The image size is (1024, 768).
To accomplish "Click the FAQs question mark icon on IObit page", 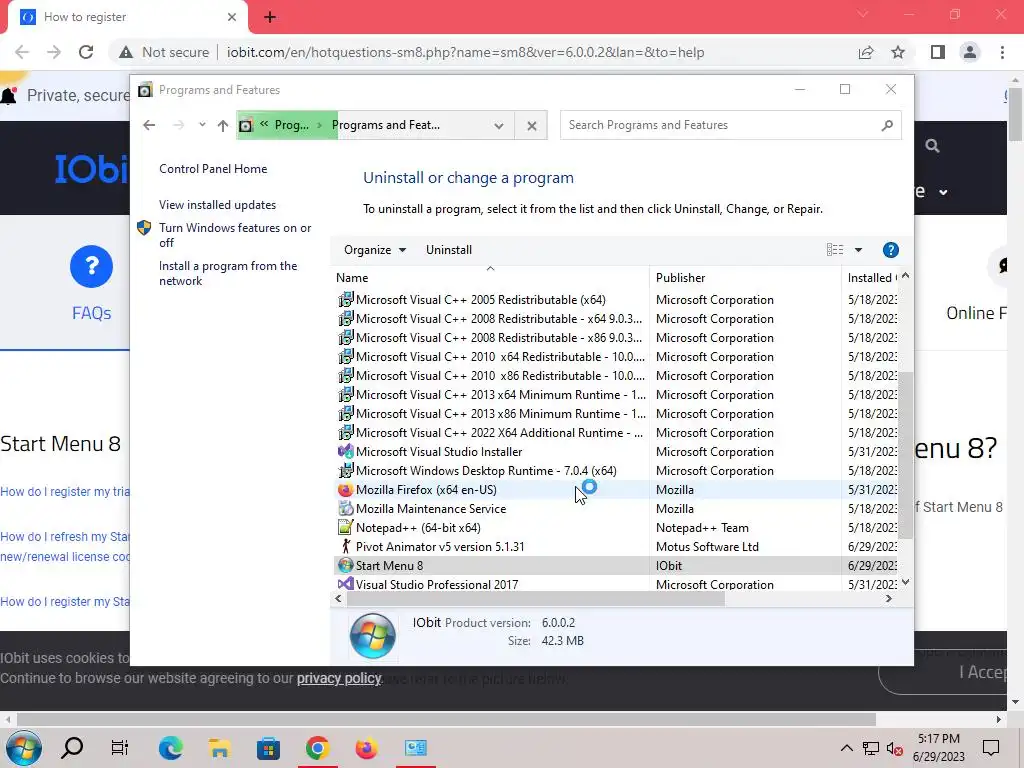I will point(91,266).
